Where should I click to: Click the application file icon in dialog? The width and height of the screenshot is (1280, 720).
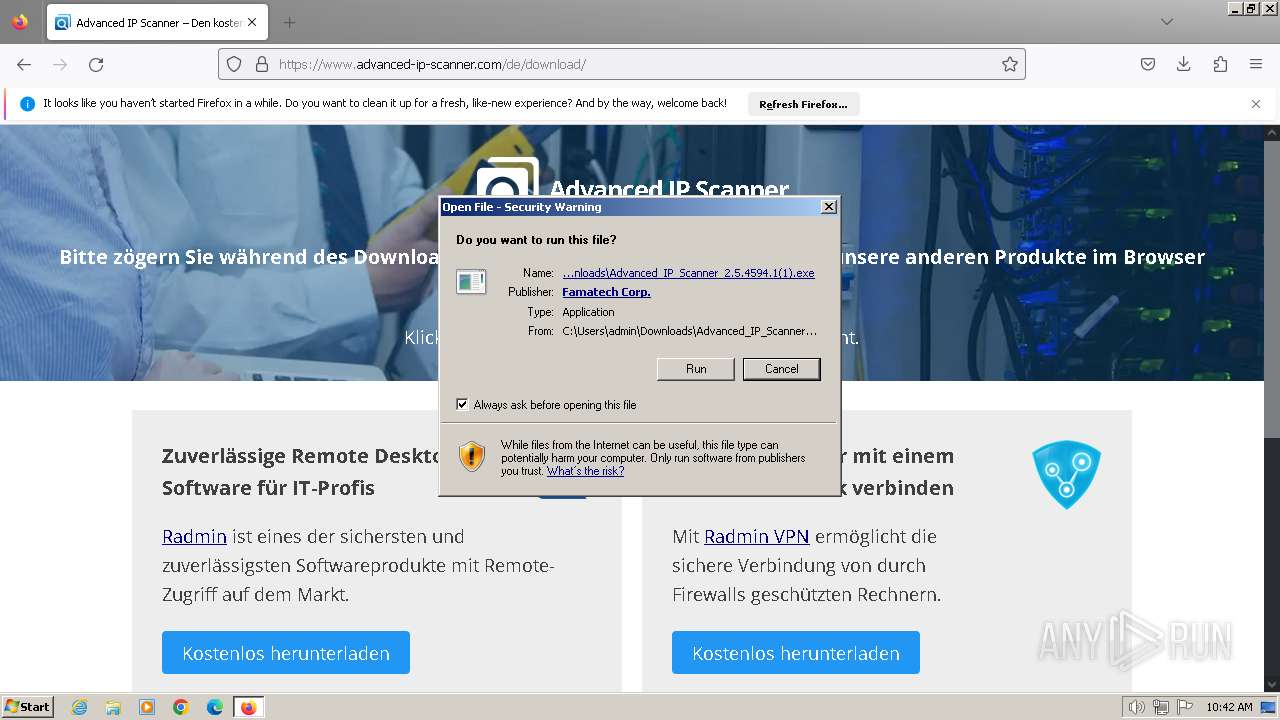point(471,281)
